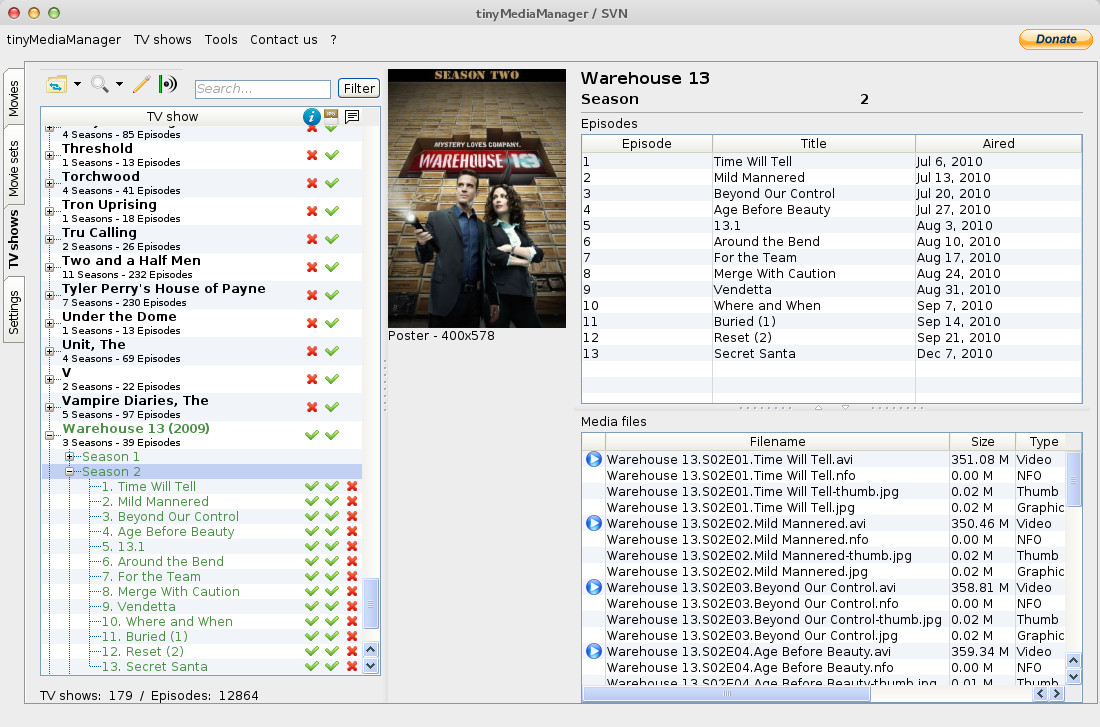1100x727 pixels.
Task: Expand the Season 1 node
Action: coord(69,457)
